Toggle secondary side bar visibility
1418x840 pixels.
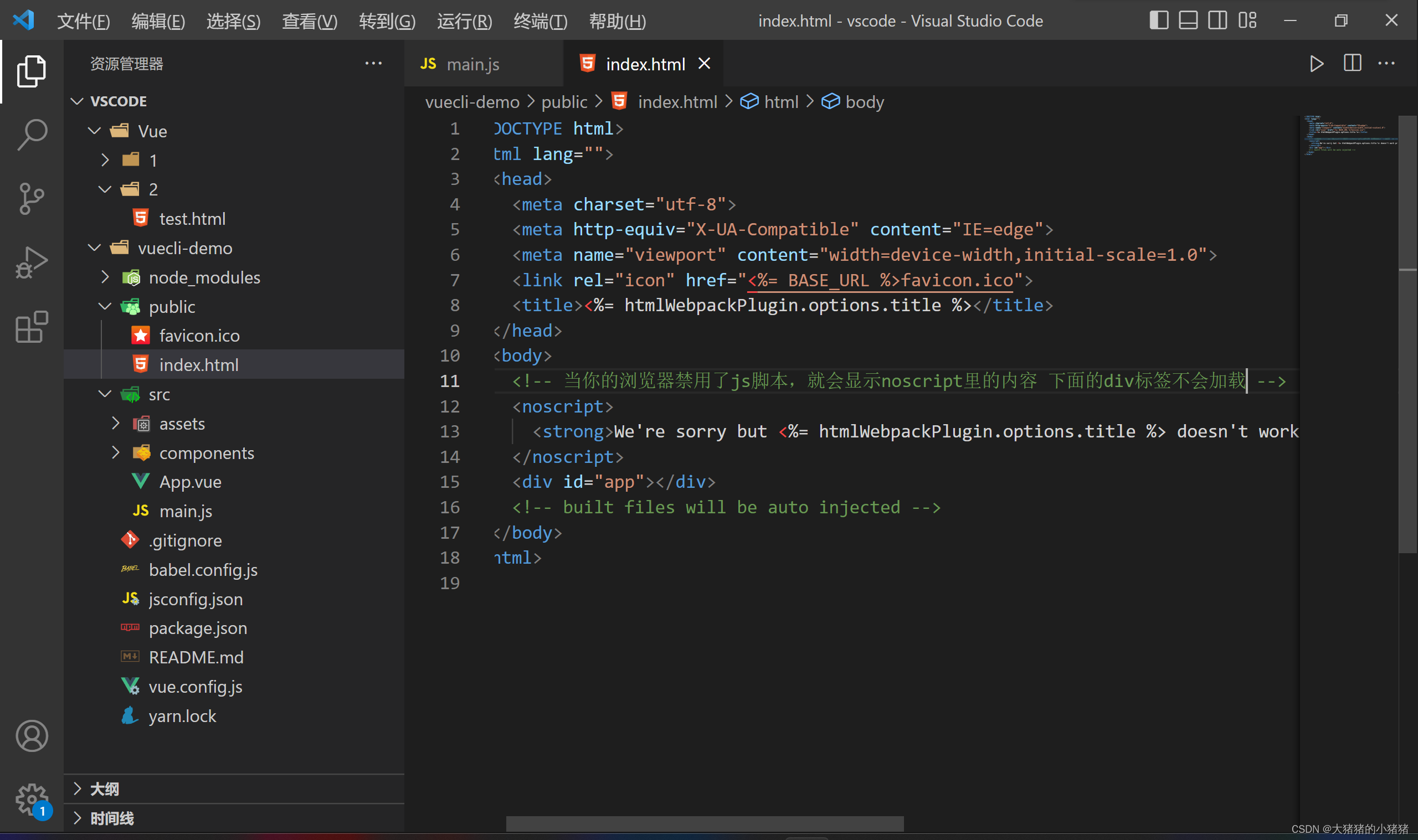pos(1217,20)
